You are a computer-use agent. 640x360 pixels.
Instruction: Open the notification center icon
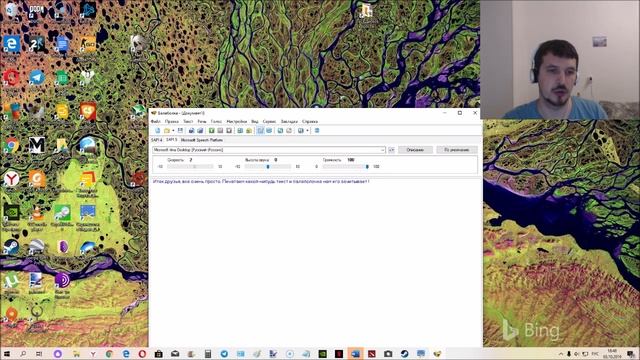click(631, 354)
